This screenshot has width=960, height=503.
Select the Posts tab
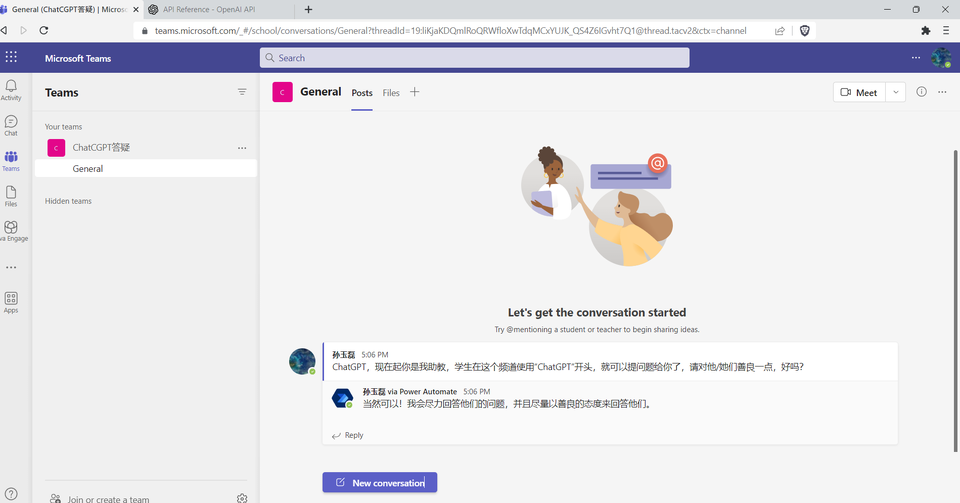362,93
